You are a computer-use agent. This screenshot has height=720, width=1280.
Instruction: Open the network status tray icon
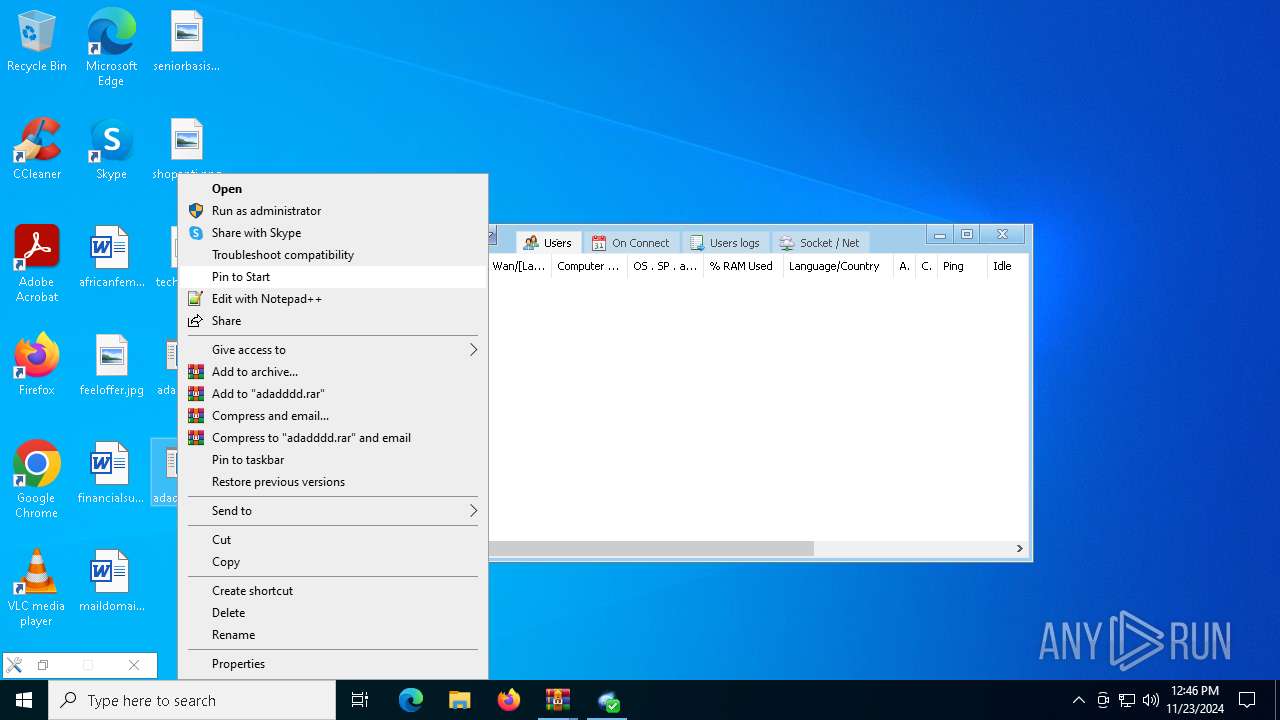tap(1127, 700)
